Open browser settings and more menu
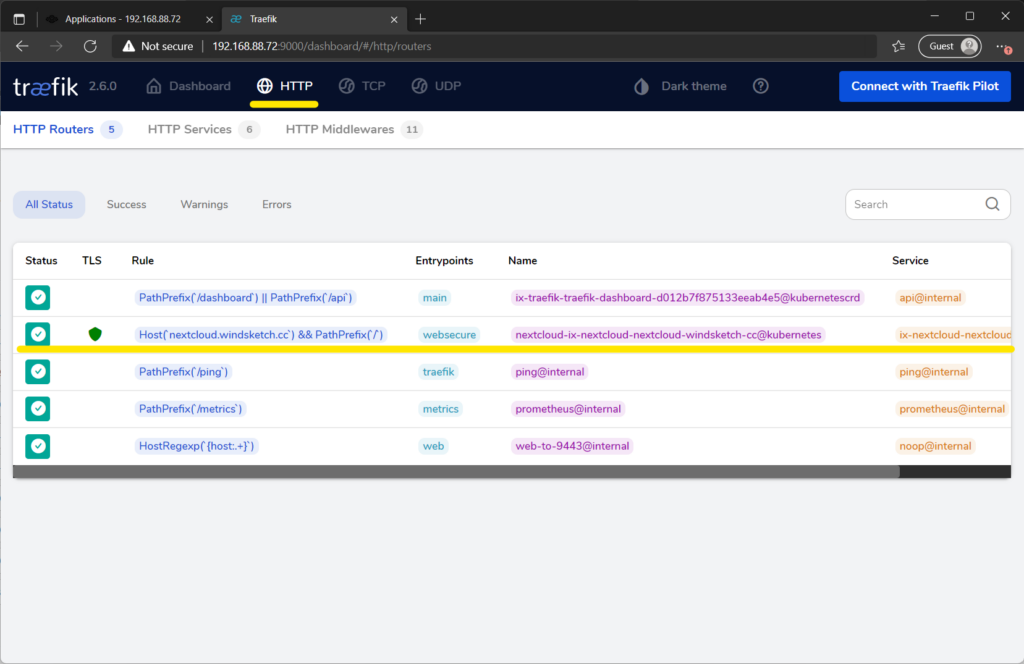 (x=1002, y=46)
